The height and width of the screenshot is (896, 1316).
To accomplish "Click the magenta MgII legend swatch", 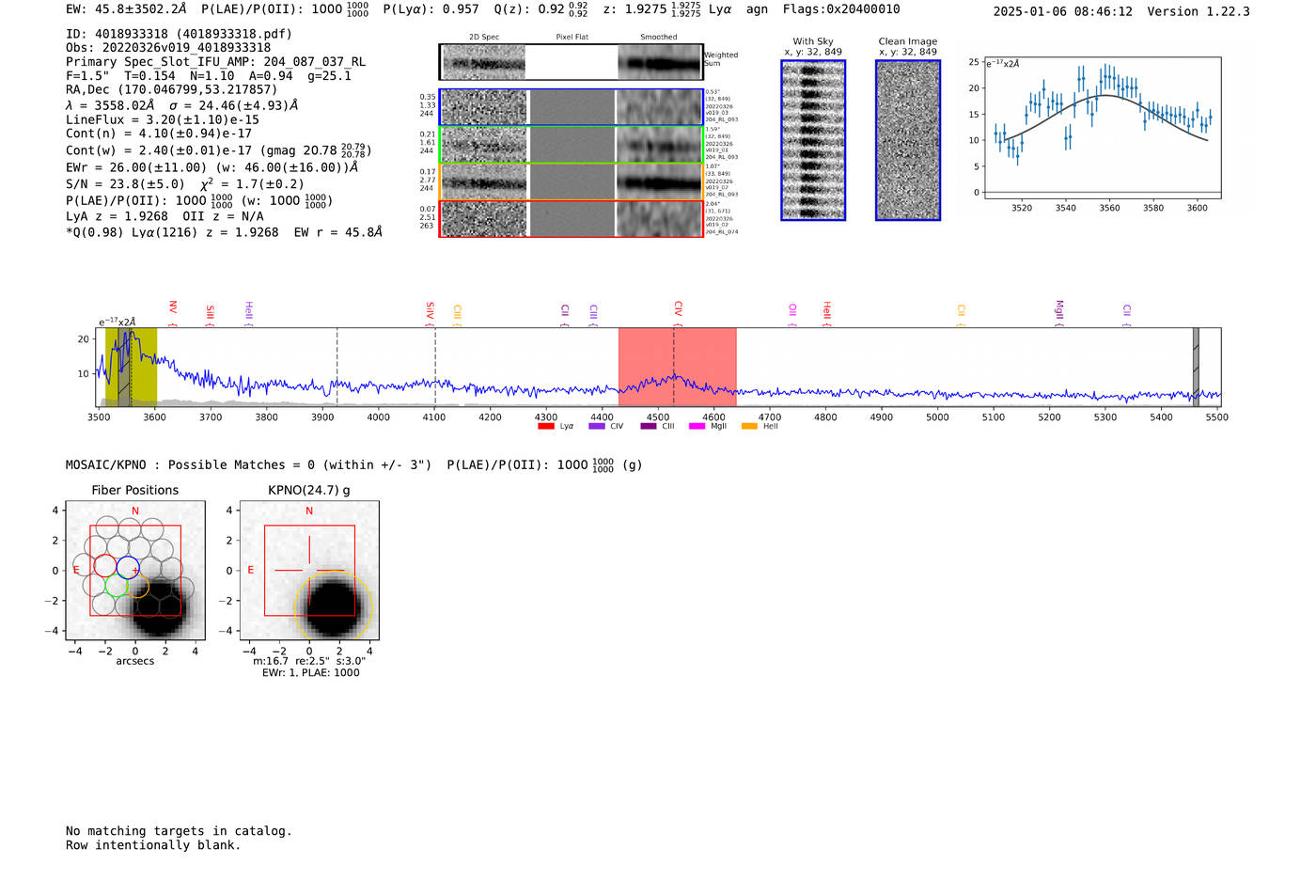I will [697, 427].
